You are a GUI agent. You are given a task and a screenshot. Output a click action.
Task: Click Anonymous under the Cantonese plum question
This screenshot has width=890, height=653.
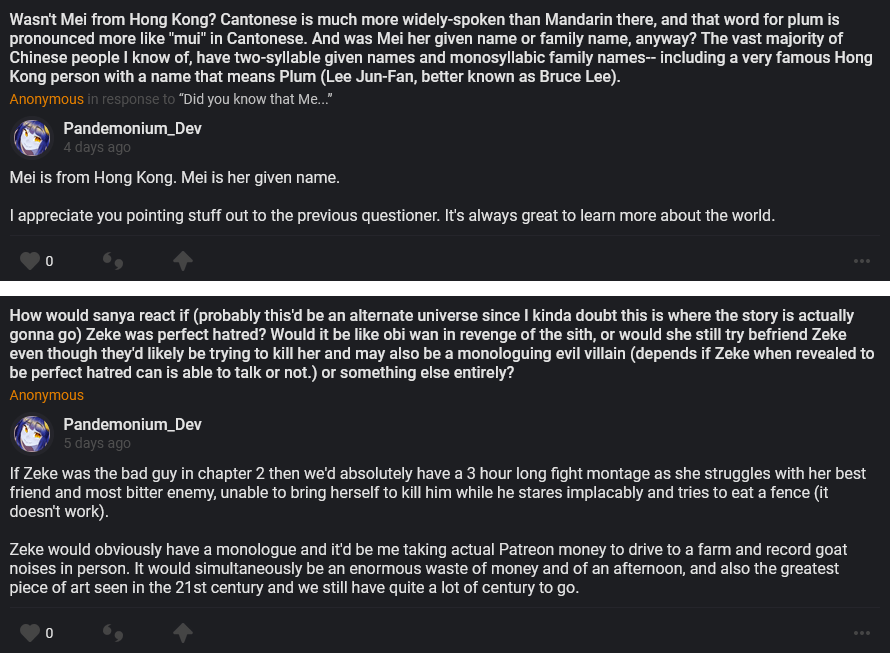(x=46, y=99)
